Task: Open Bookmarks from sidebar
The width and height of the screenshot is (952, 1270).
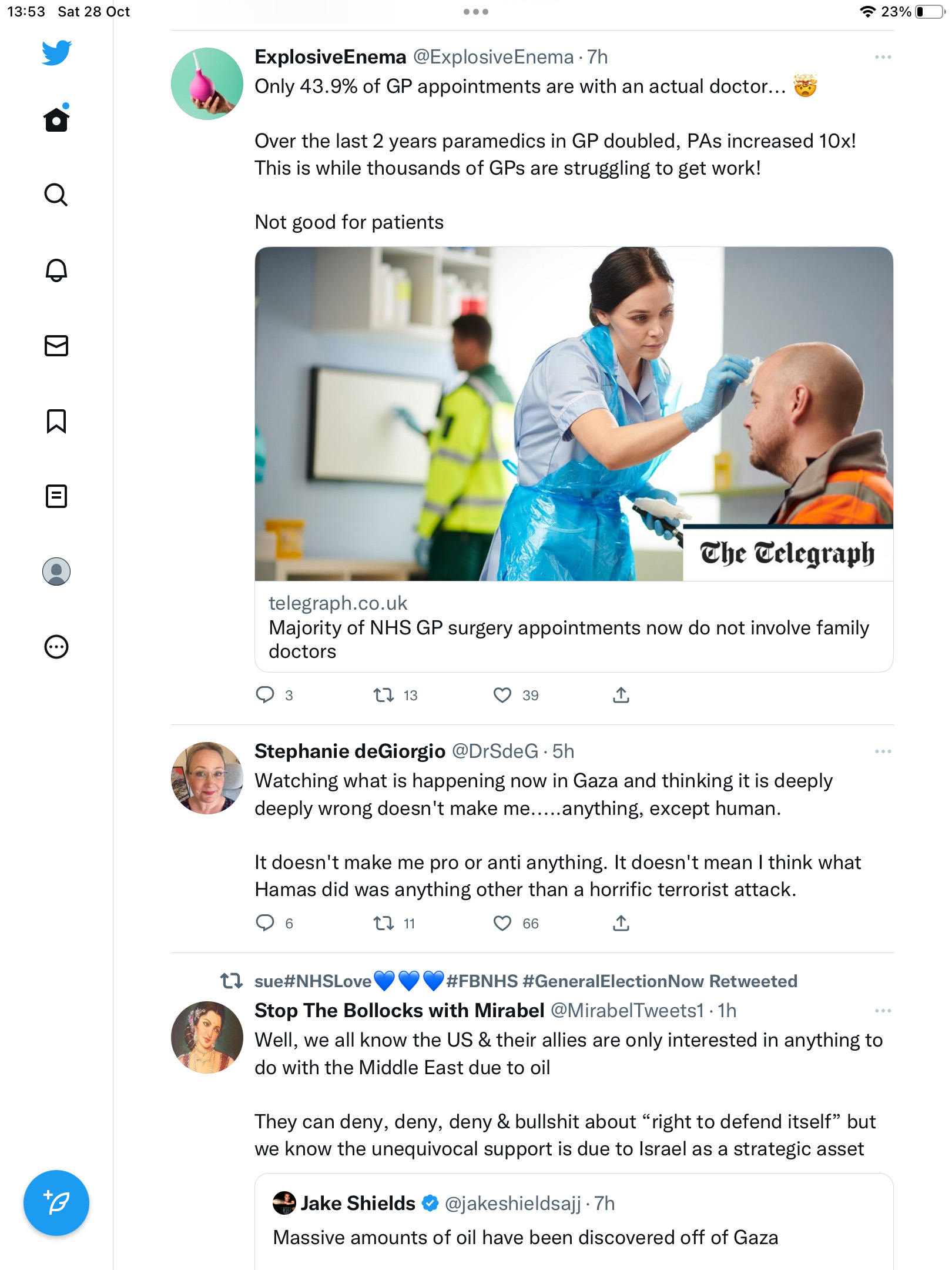Action: click(56, 421)
